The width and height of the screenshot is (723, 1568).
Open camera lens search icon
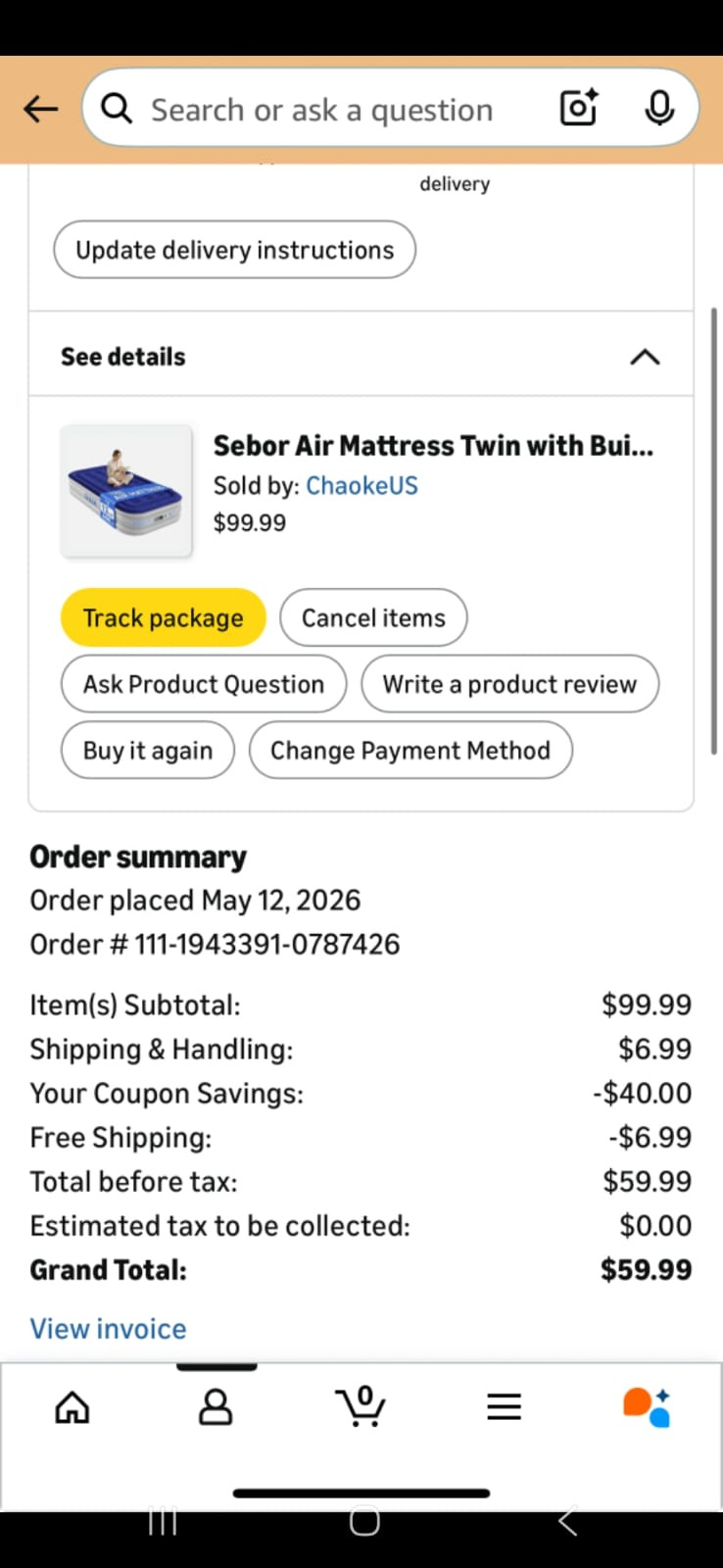click(x=579, y=108)
